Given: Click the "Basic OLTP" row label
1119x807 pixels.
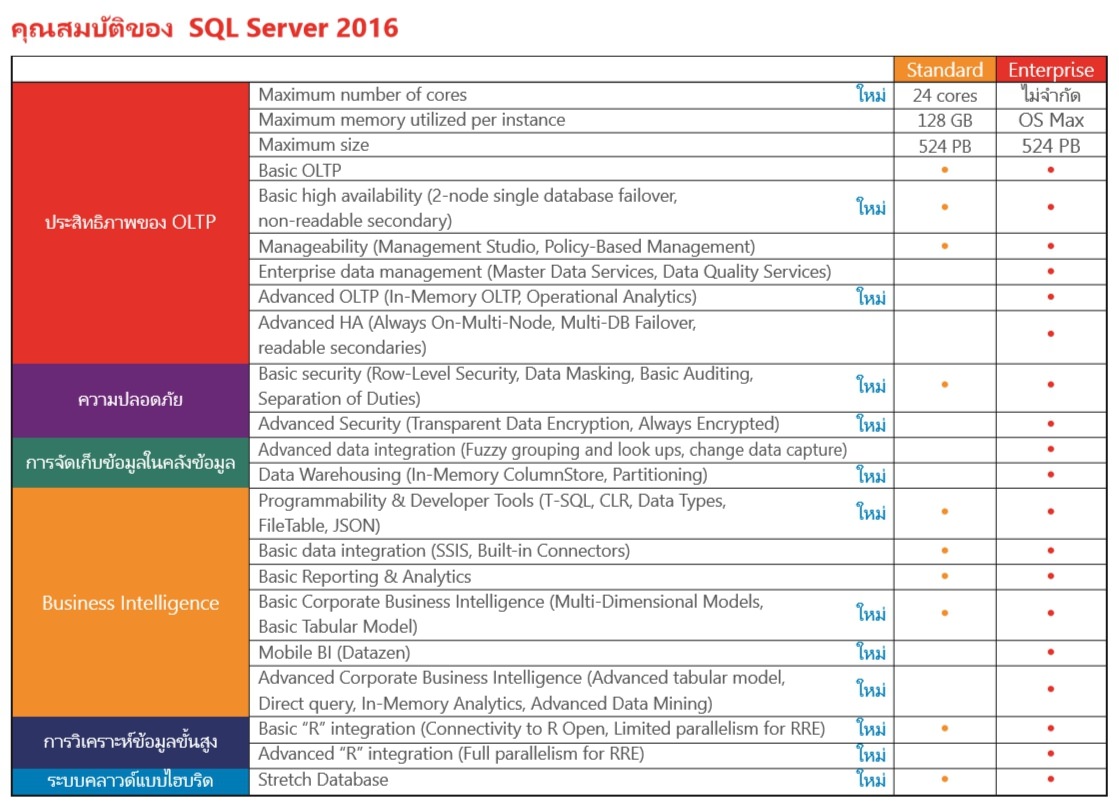Looking at the screenshot, I should [300, 171].
